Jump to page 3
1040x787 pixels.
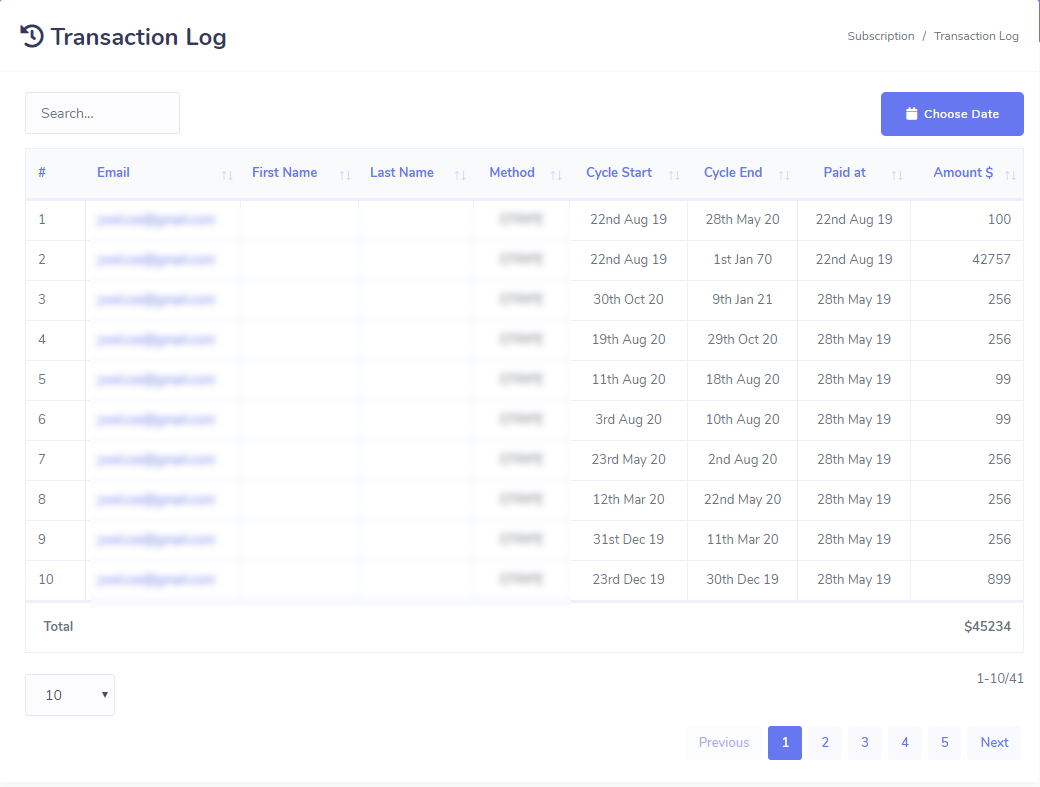[x=865, y=742]
